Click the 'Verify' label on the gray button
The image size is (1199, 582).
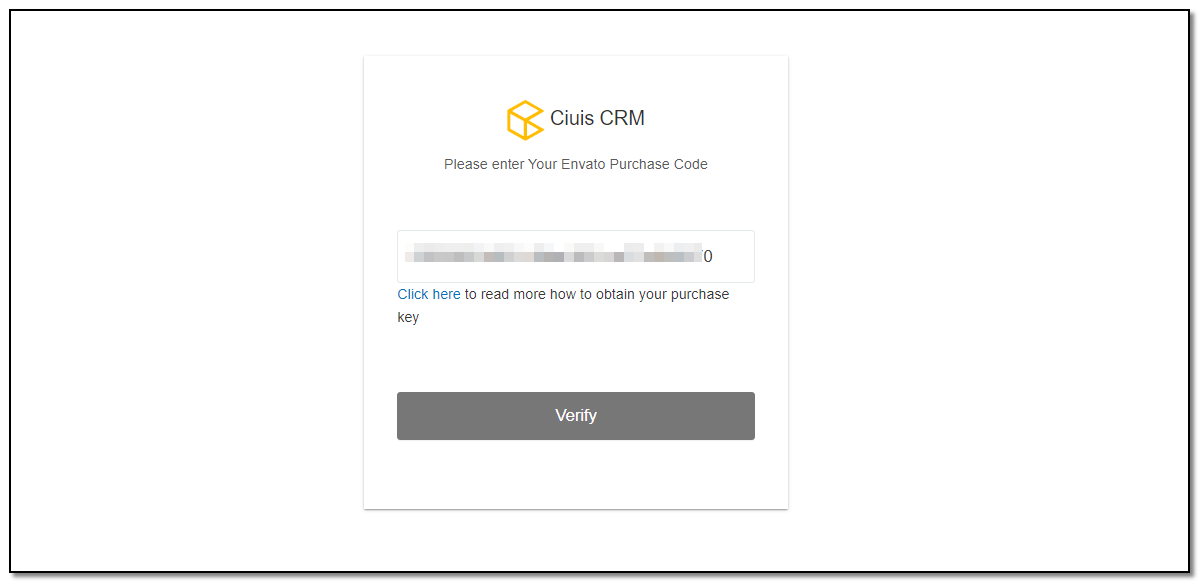(x=576, y=415)
